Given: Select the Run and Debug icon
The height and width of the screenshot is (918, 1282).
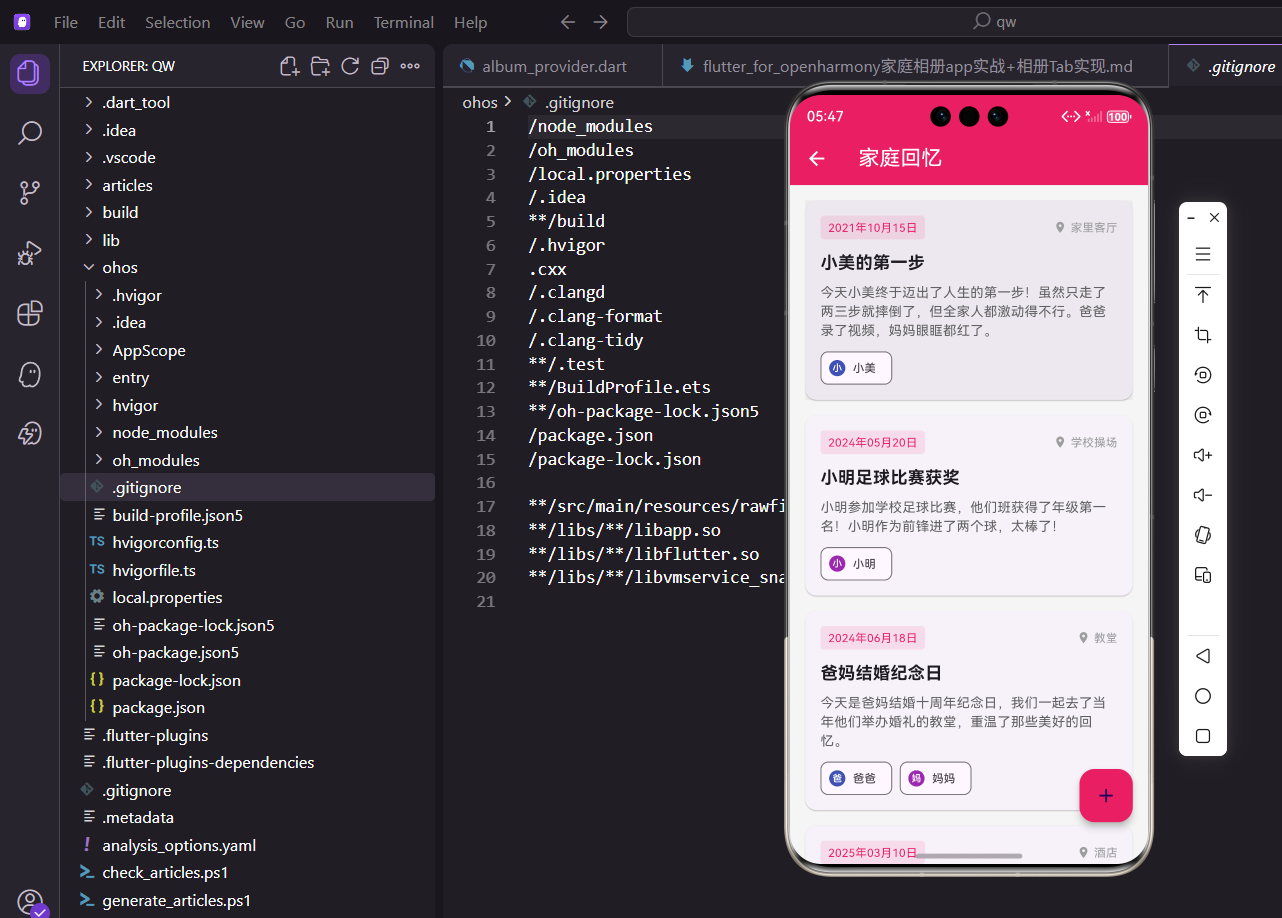Looking at the screenshot, I should point(29,253).
